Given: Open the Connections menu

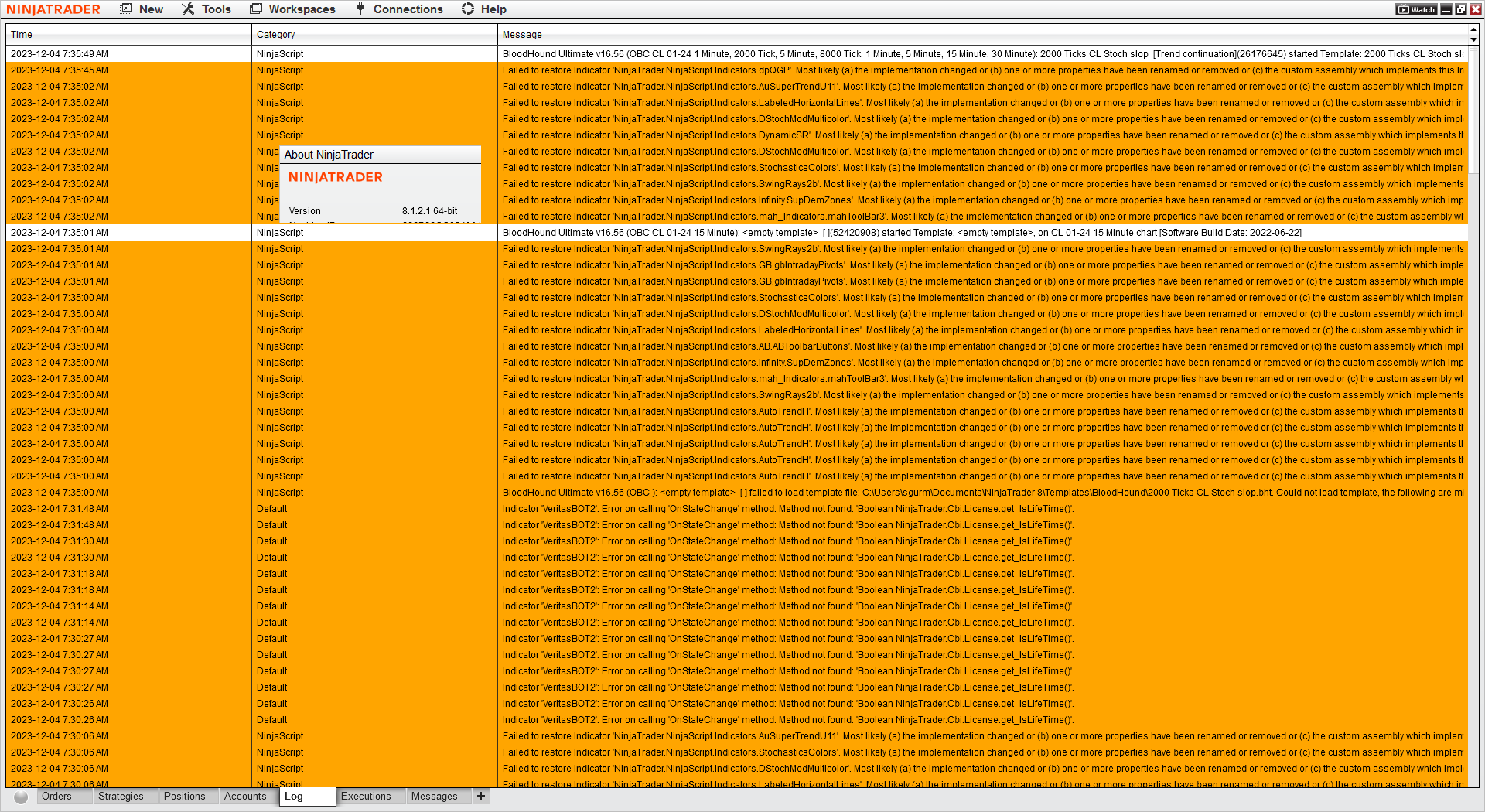Looking at the screenshot, I should point(399,9).
